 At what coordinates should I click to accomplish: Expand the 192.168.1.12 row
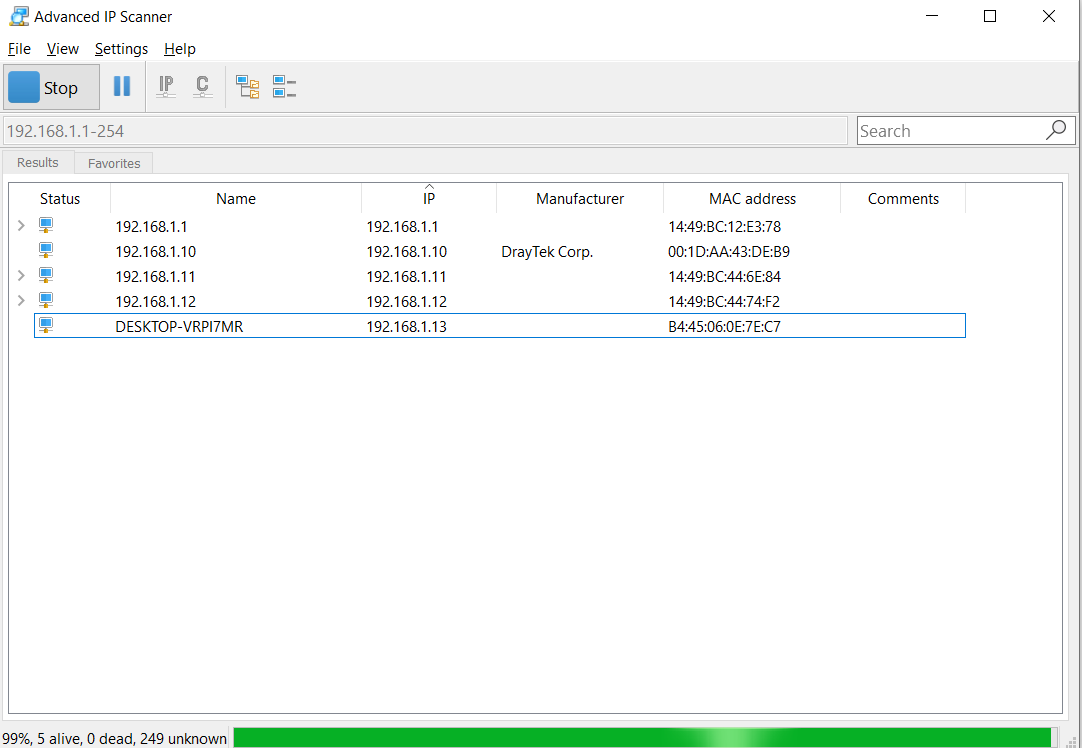pos(21,300)
